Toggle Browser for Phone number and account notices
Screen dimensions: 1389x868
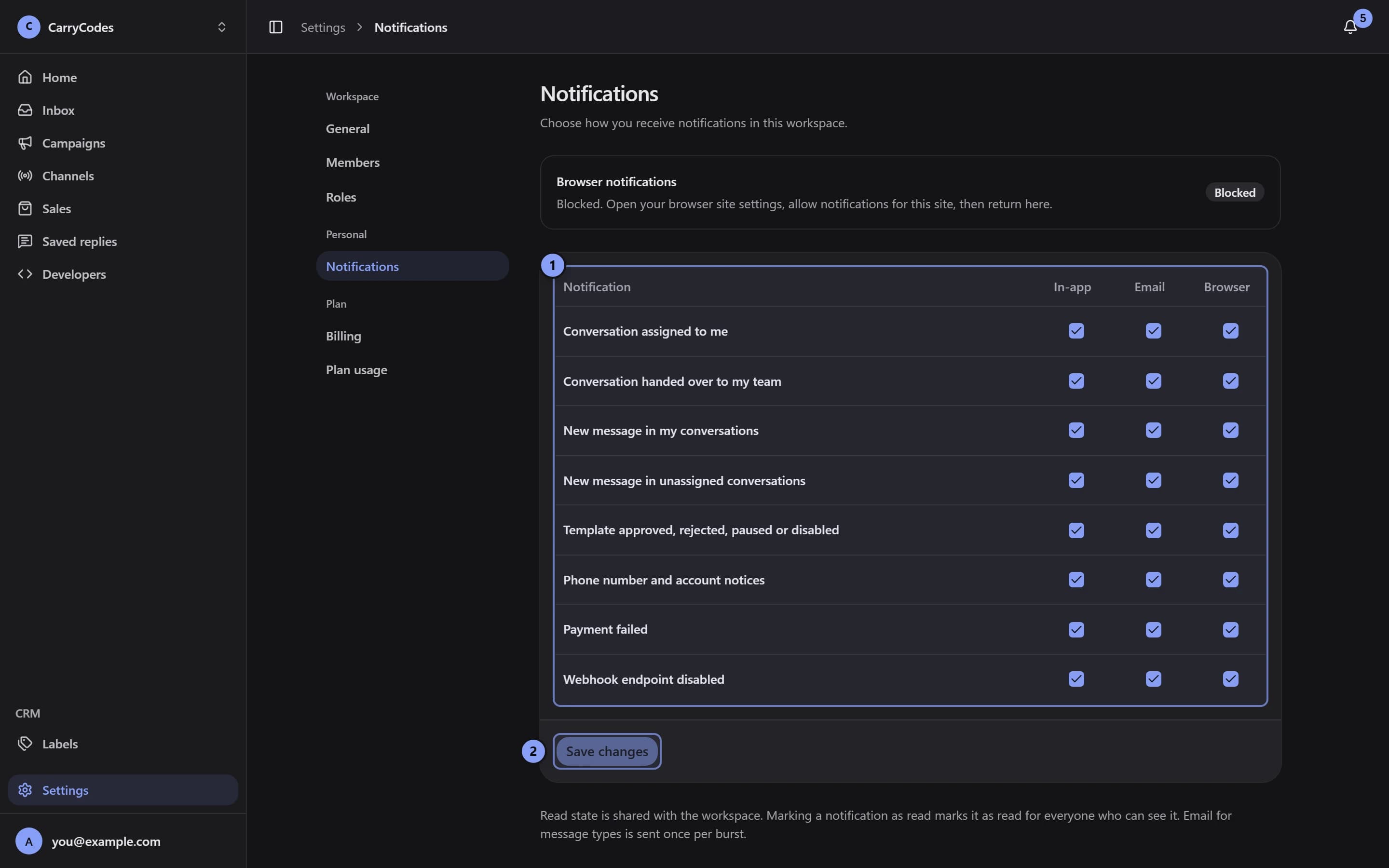click(1230, 580)
